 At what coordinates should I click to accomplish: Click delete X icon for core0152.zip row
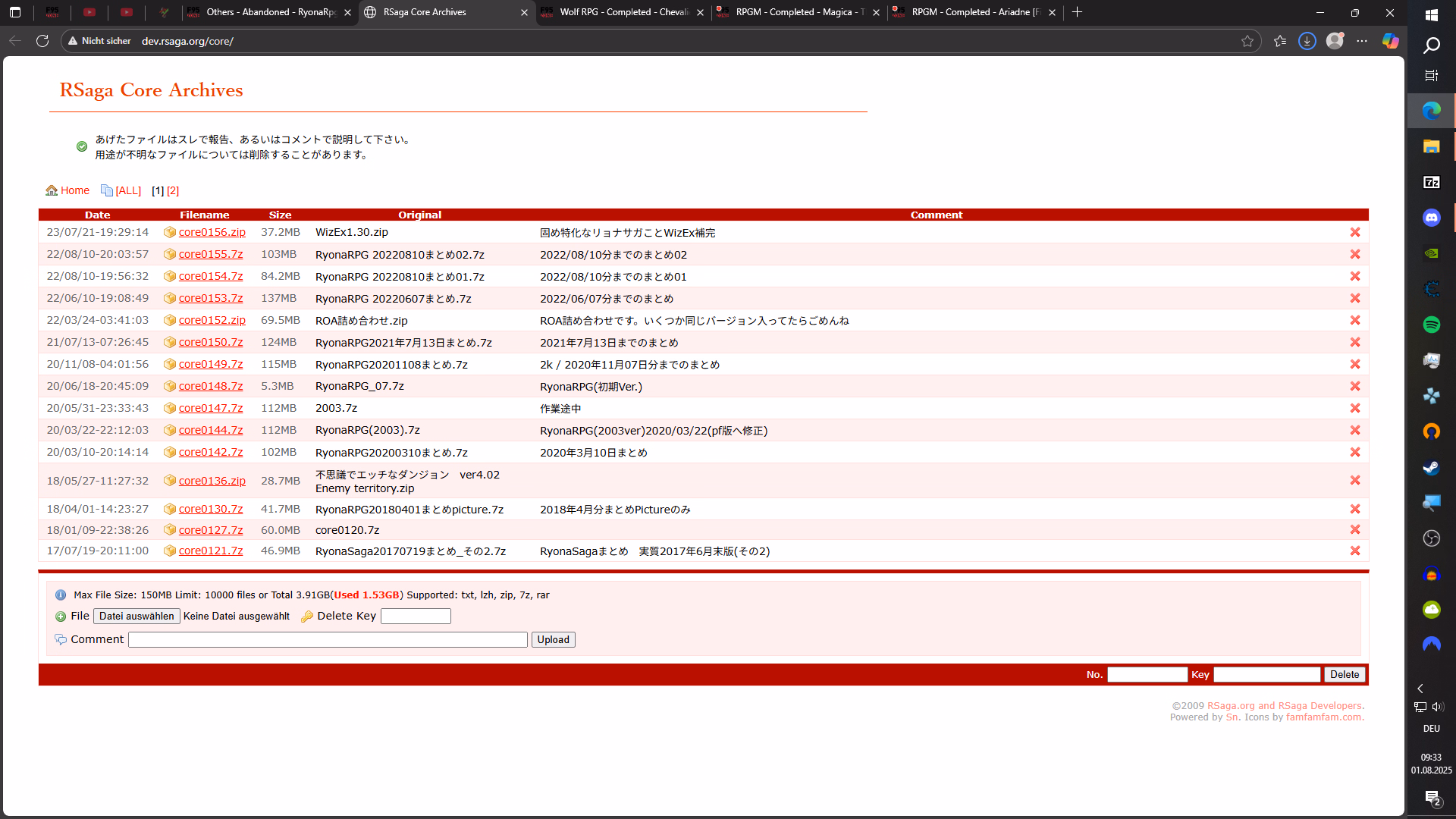coord(1354,321)
